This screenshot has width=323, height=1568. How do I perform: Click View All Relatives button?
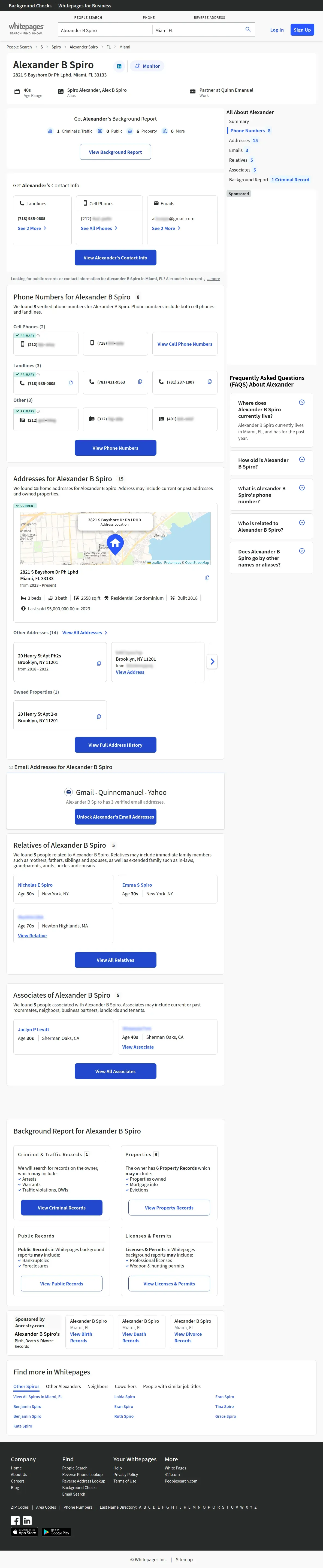115,960
